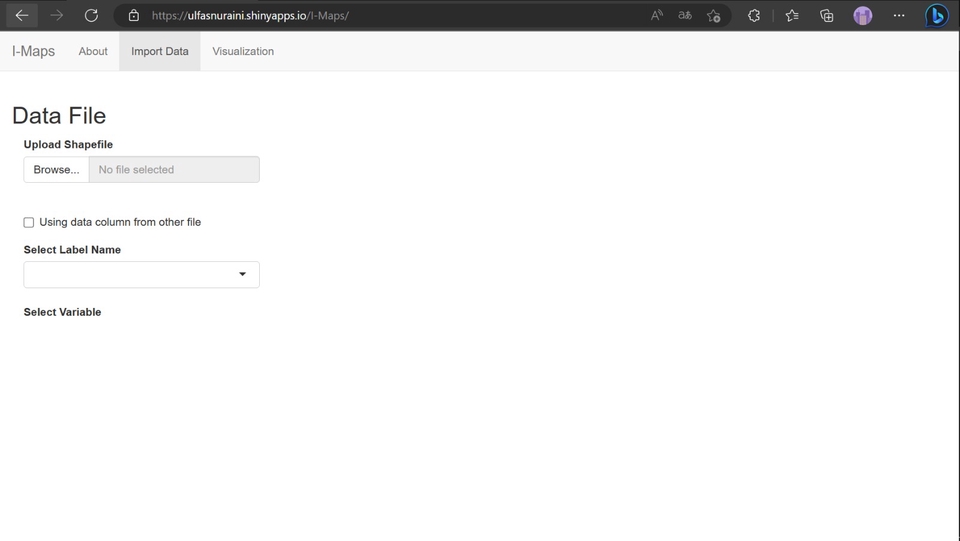Switch to the About tab
Image resolution: width=960 pixels, height=541 pixels.
[93, 51]
